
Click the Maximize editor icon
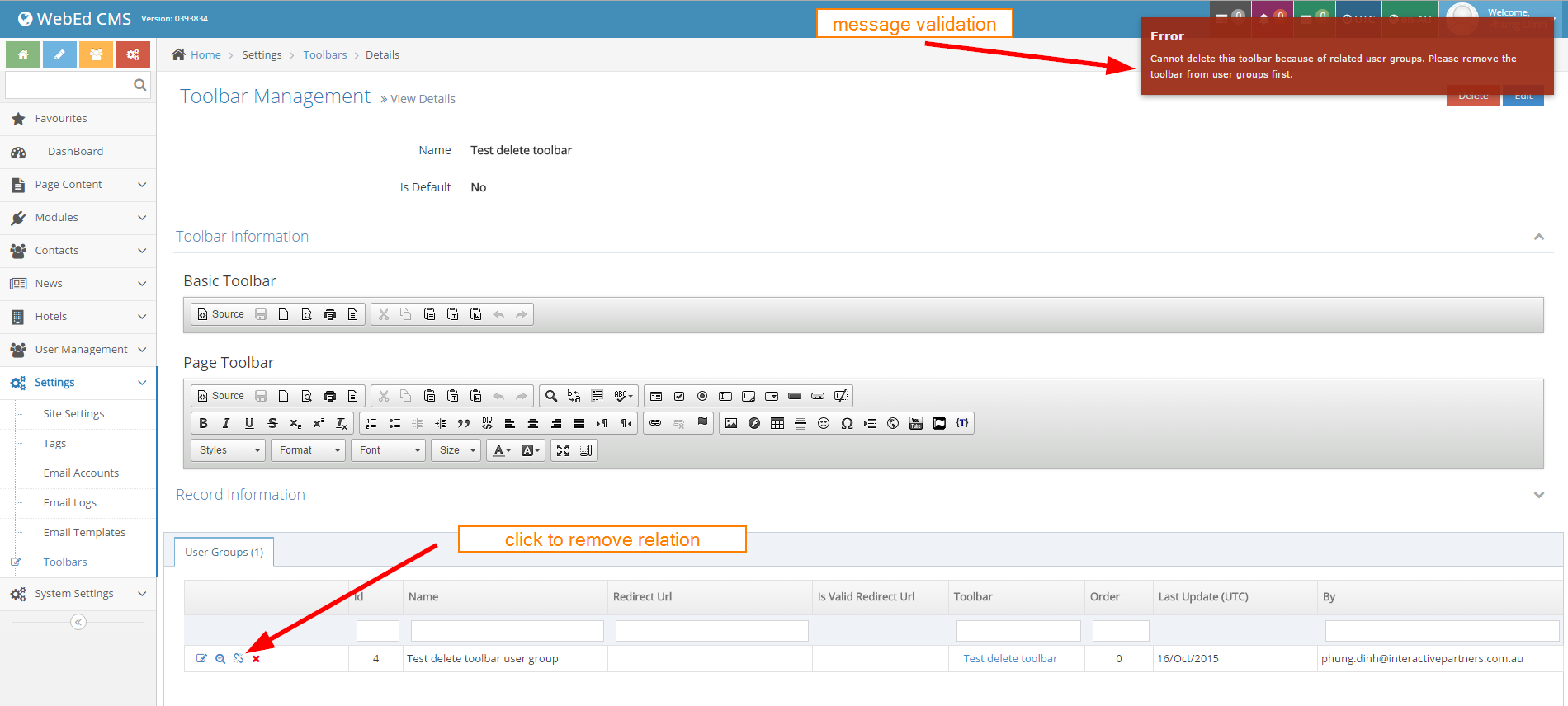click(563, 450)
